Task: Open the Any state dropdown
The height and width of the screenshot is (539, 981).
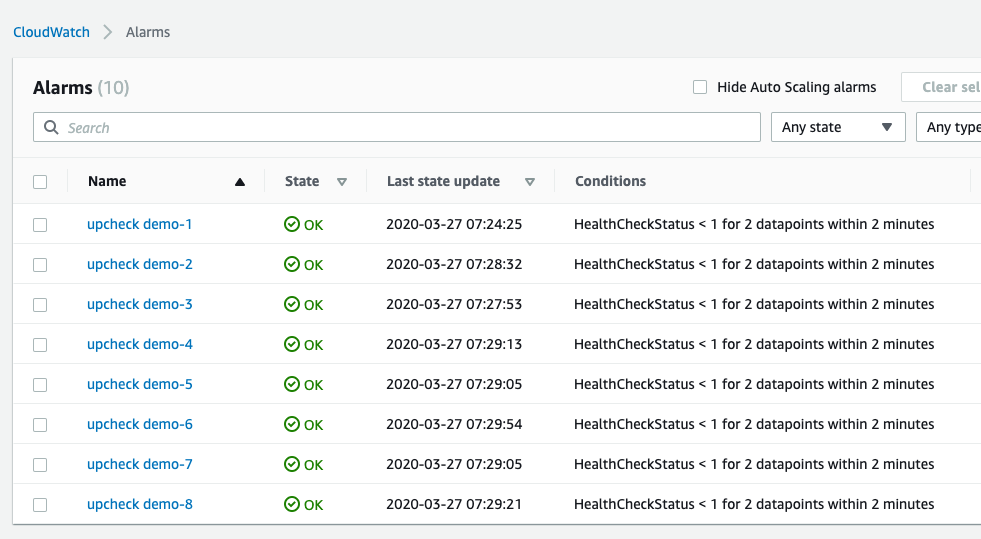Action: [x=837, y=127]
